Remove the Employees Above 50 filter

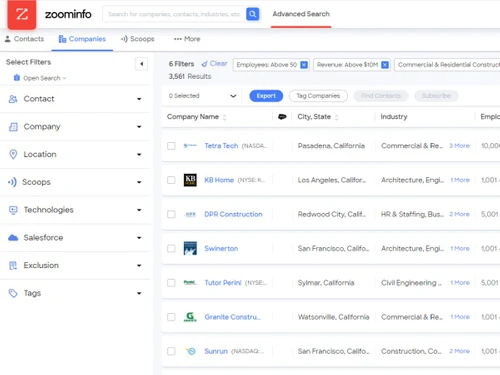point(304,65)
